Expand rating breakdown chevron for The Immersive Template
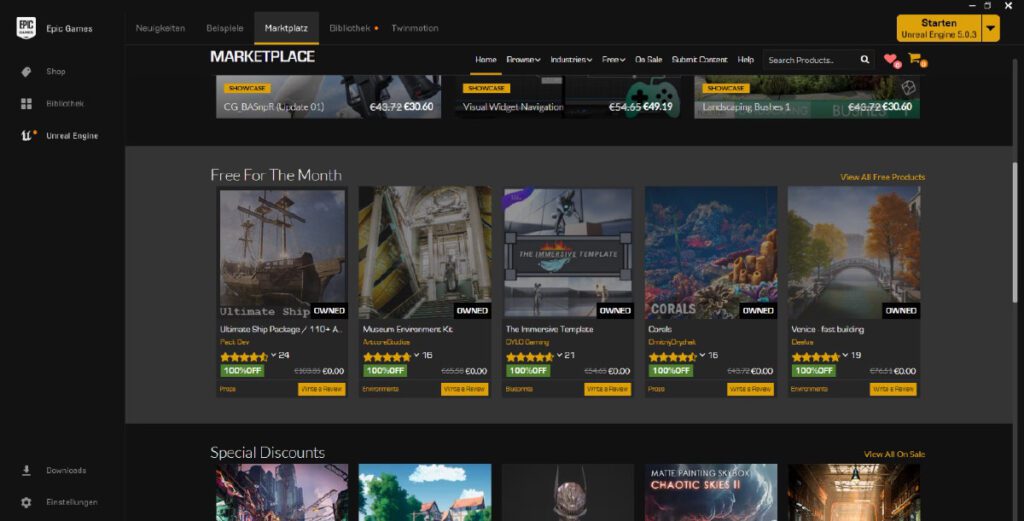This screenshot has height=521, width=1024. tap(560, 355)
